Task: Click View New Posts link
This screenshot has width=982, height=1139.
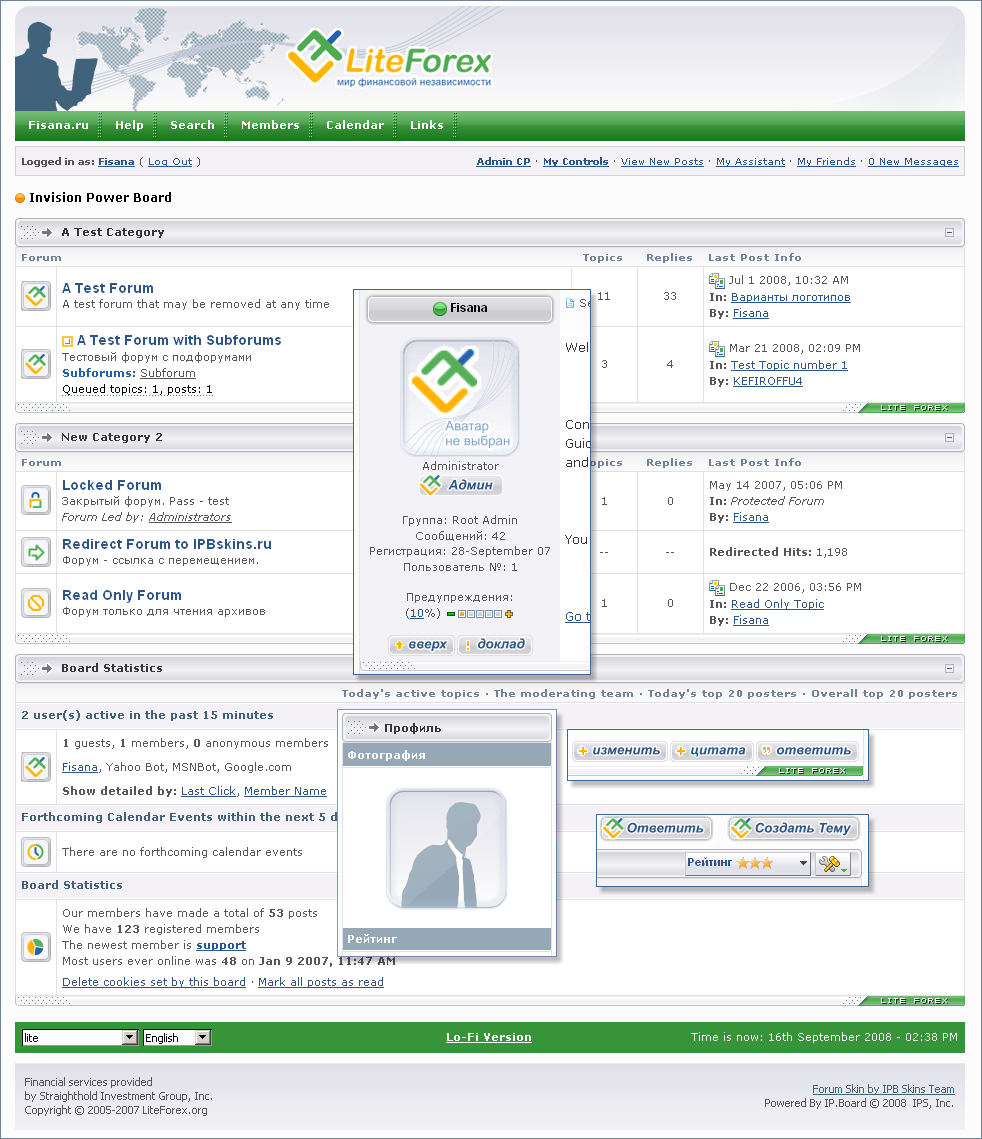Action: coord(662,161)
